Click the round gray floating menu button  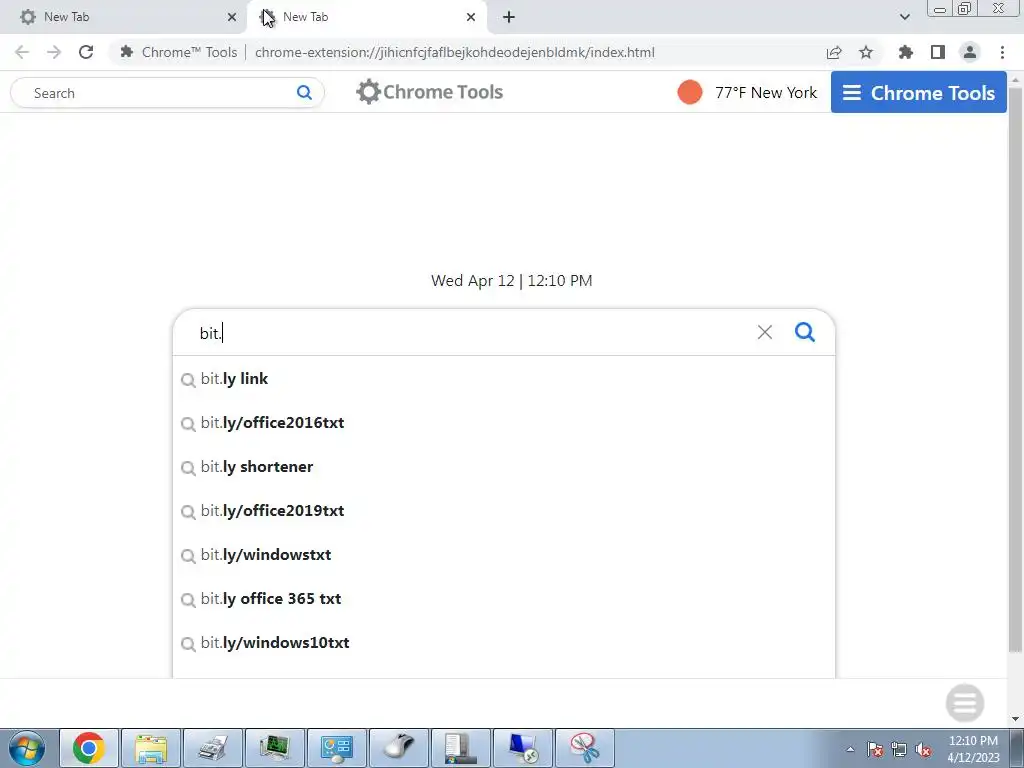[x=965, y=703]
